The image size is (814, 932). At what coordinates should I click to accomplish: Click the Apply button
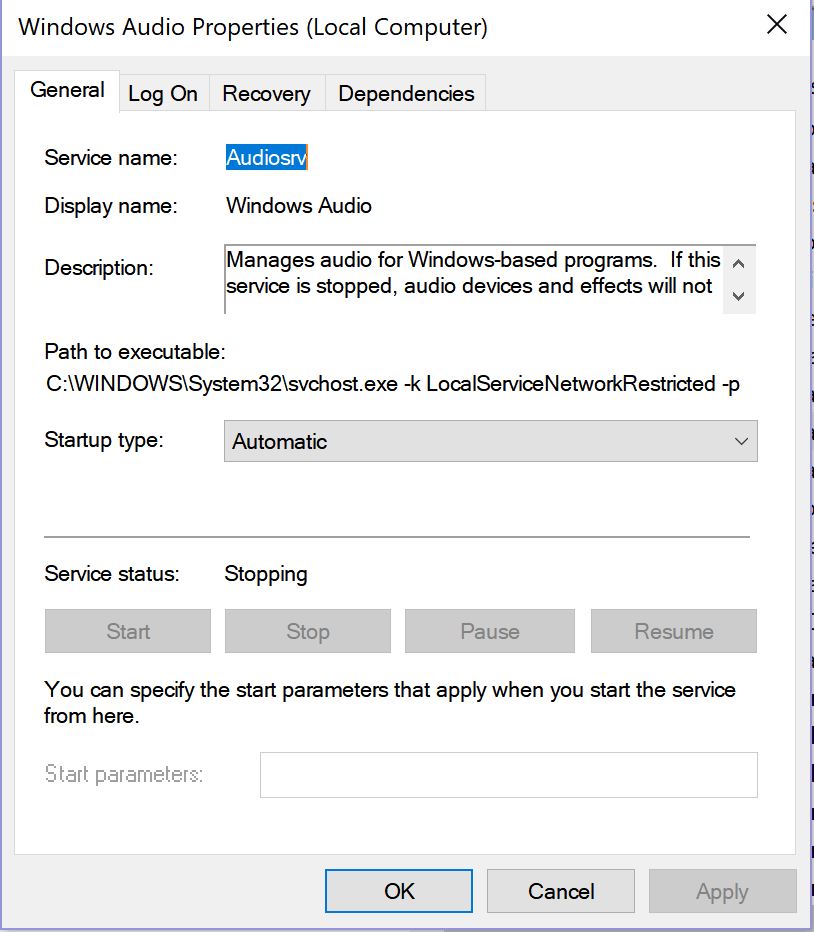pos(722,891)
